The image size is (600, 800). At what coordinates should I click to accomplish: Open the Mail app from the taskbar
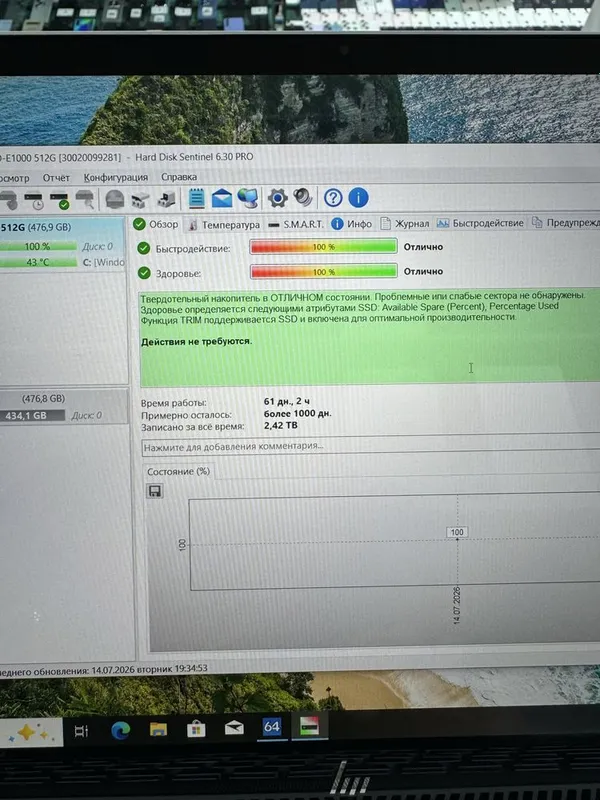(x=234, y=728)
